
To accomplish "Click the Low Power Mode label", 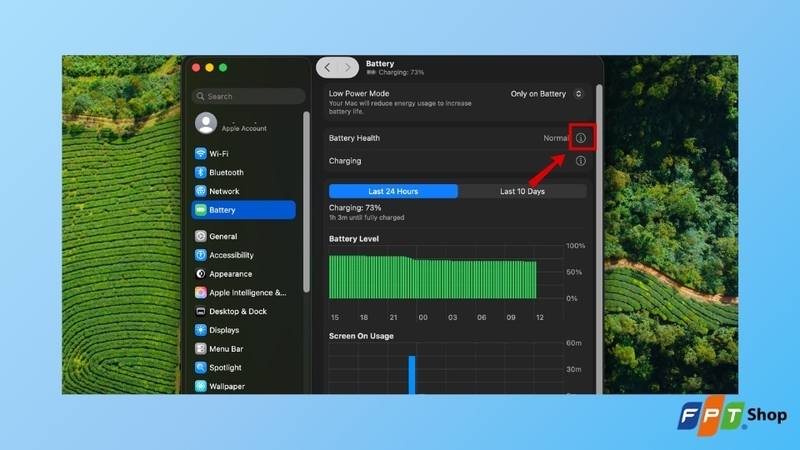I will coord(359,93).
